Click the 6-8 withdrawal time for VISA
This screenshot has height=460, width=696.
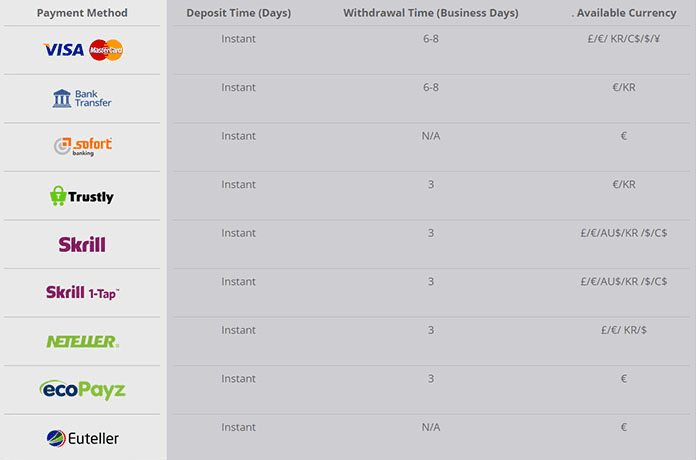tap(431, 39)
